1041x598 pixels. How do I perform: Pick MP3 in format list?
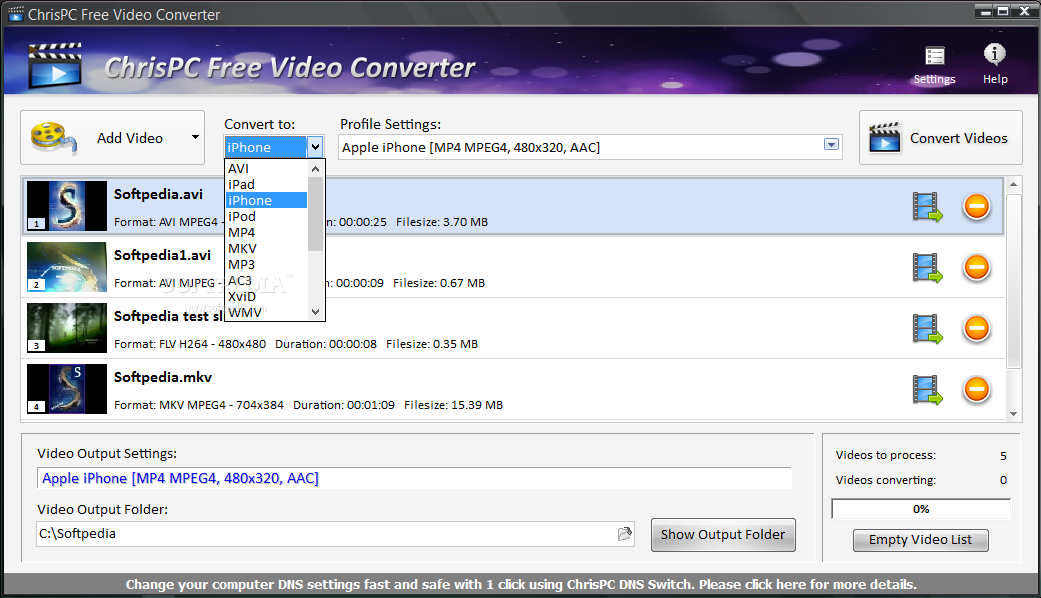[266, 264]
